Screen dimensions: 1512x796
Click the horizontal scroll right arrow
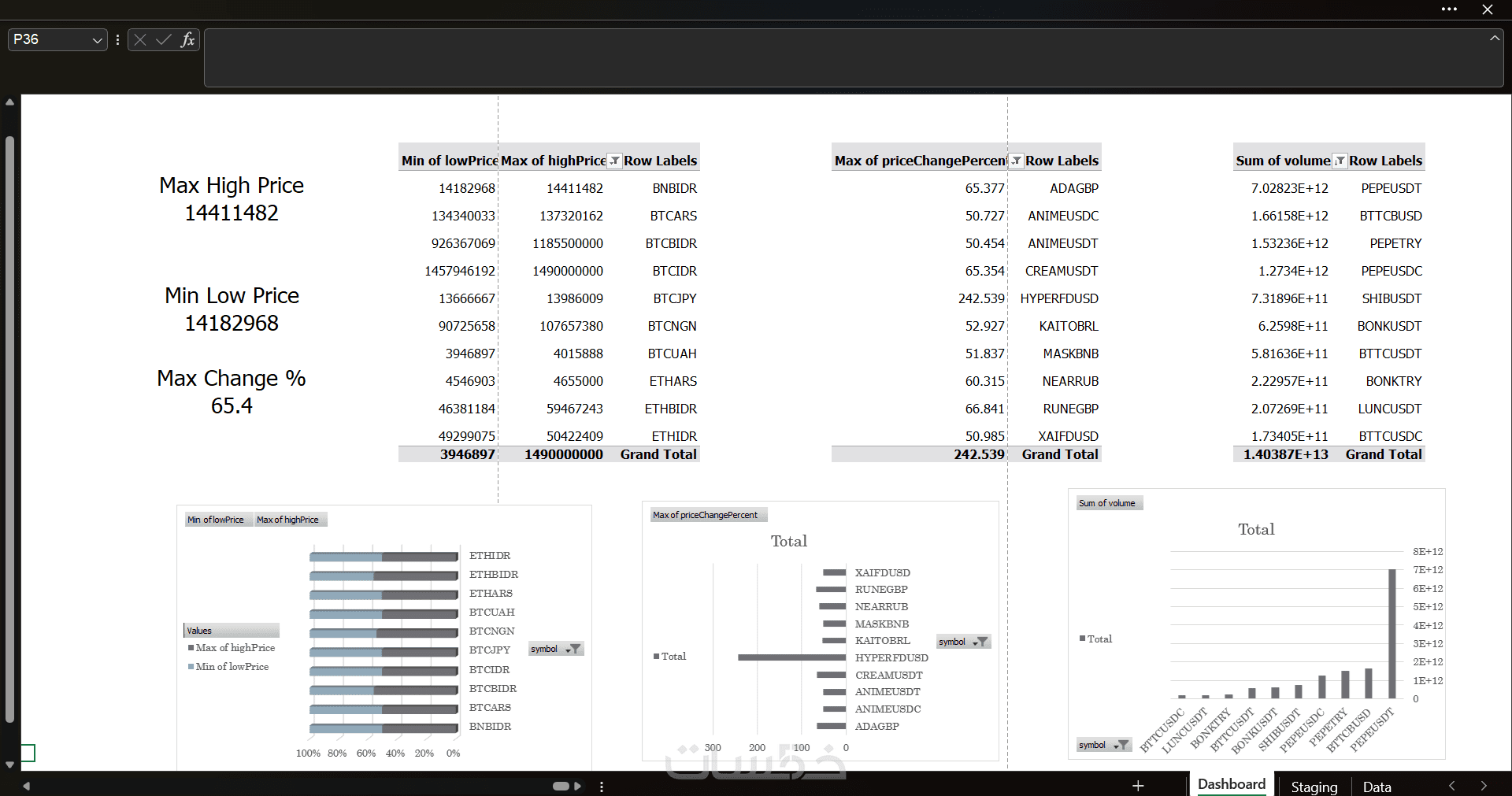(x=578, y=786)
